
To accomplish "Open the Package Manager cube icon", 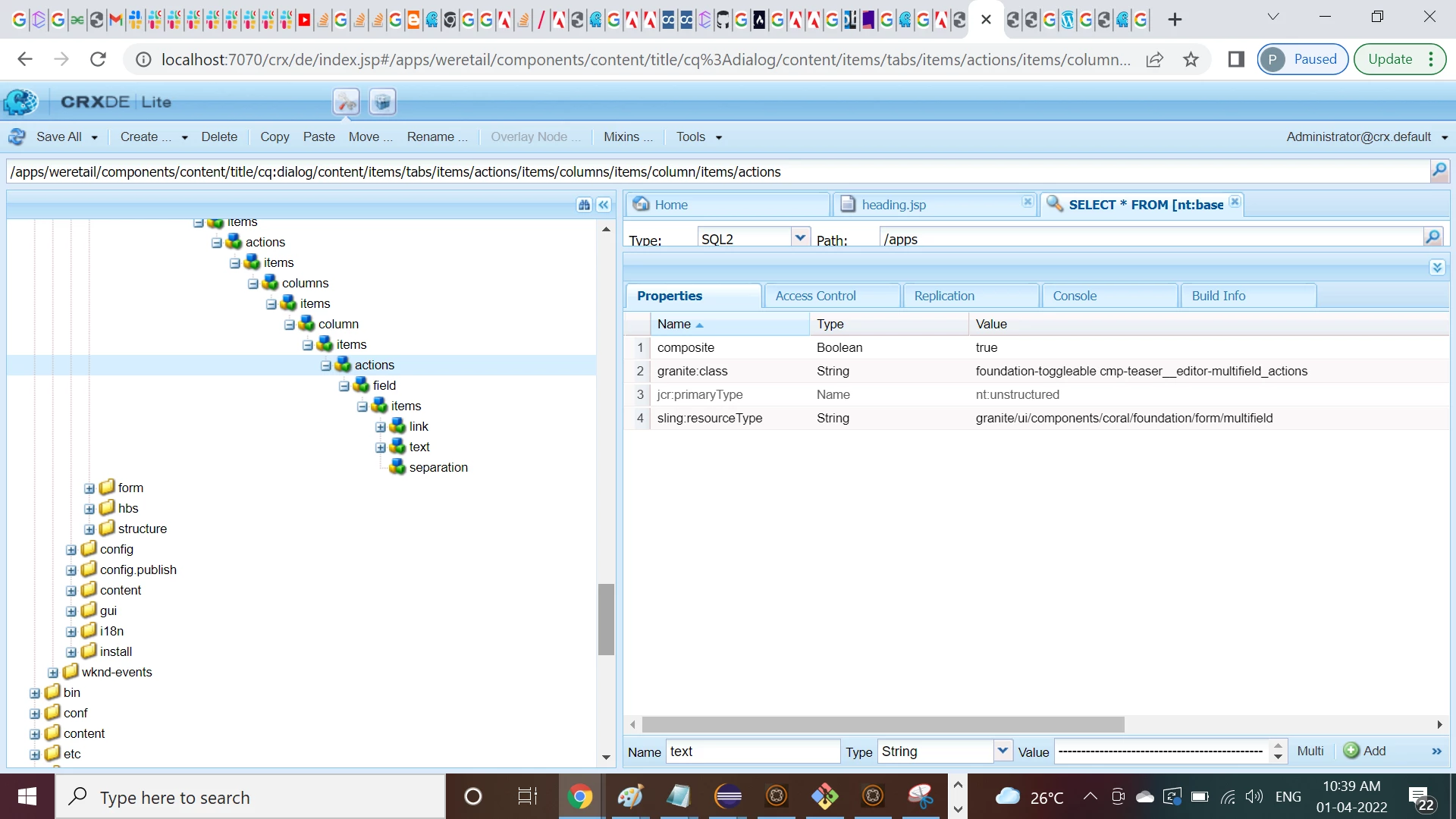I will [382, 102].
